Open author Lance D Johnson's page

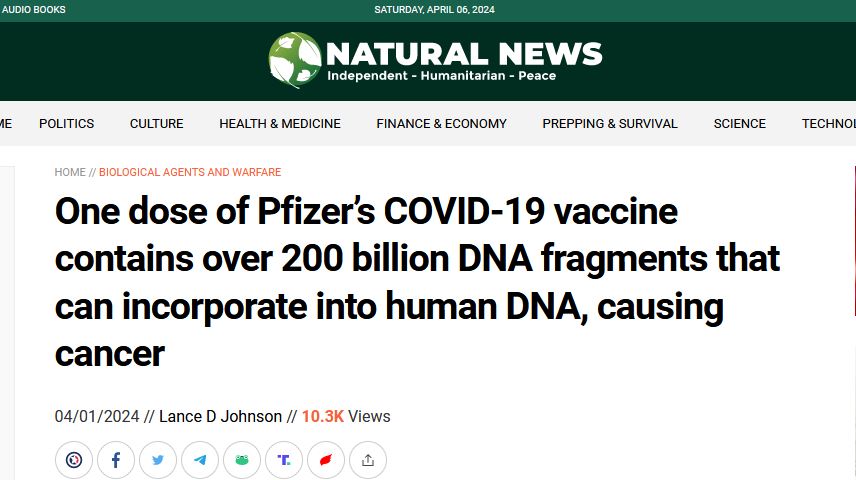tap(220, 416)
